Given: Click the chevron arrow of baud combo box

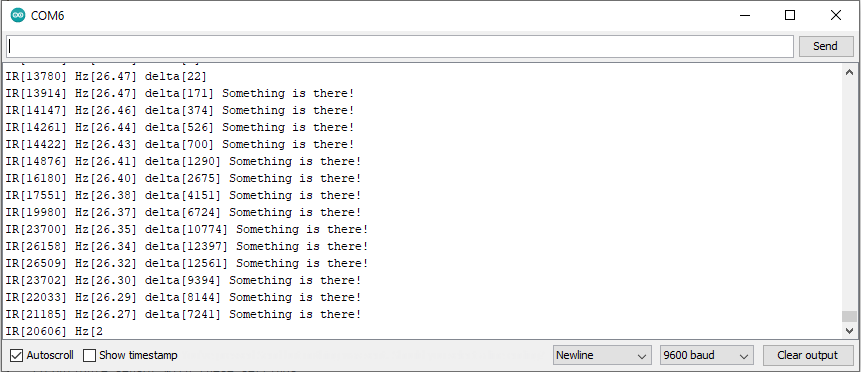Looking at the screenshot, I should click(x=744, y=356).
